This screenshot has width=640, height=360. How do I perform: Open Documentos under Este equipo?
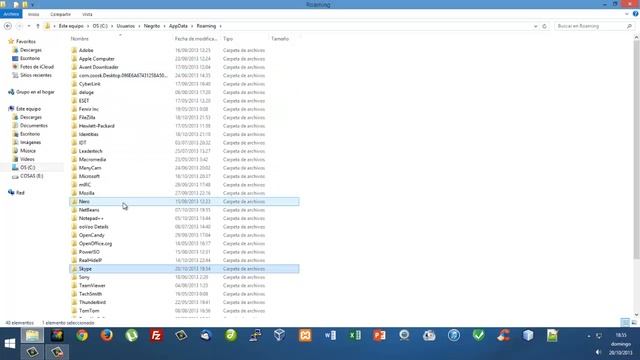click(x=34, y=126)
